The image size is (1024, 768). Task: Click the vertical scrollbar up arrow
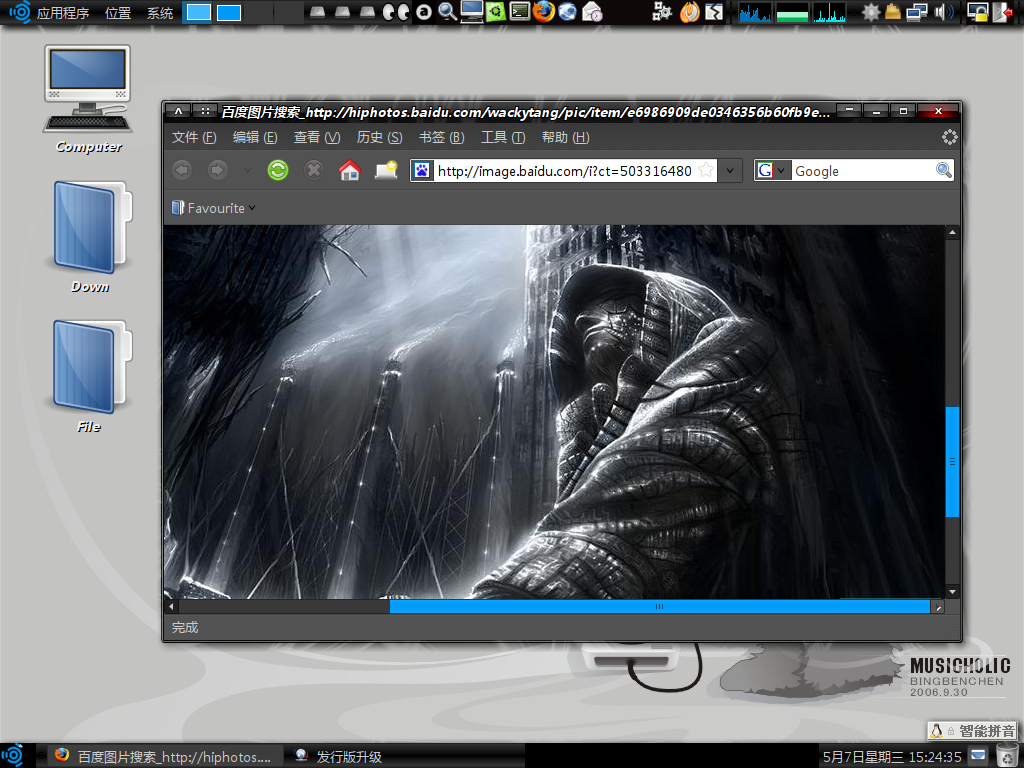point(952,232)
